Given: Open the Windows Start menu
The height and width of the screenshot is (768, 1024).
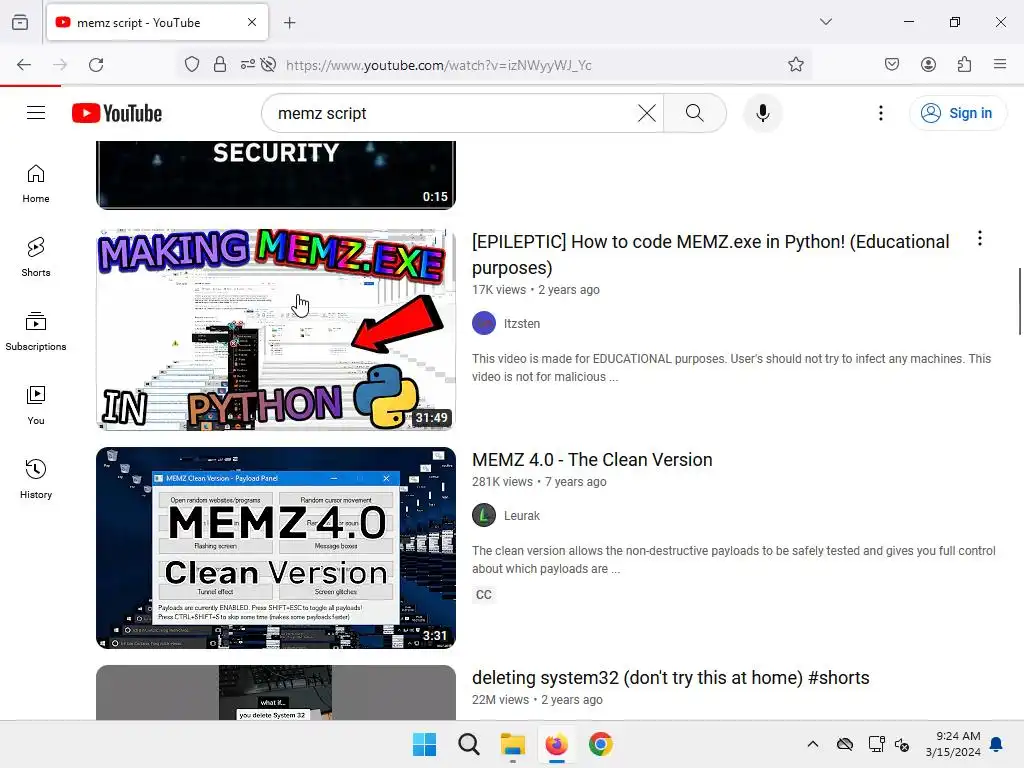Looking at the screenshot, I should tap(424, 744).
